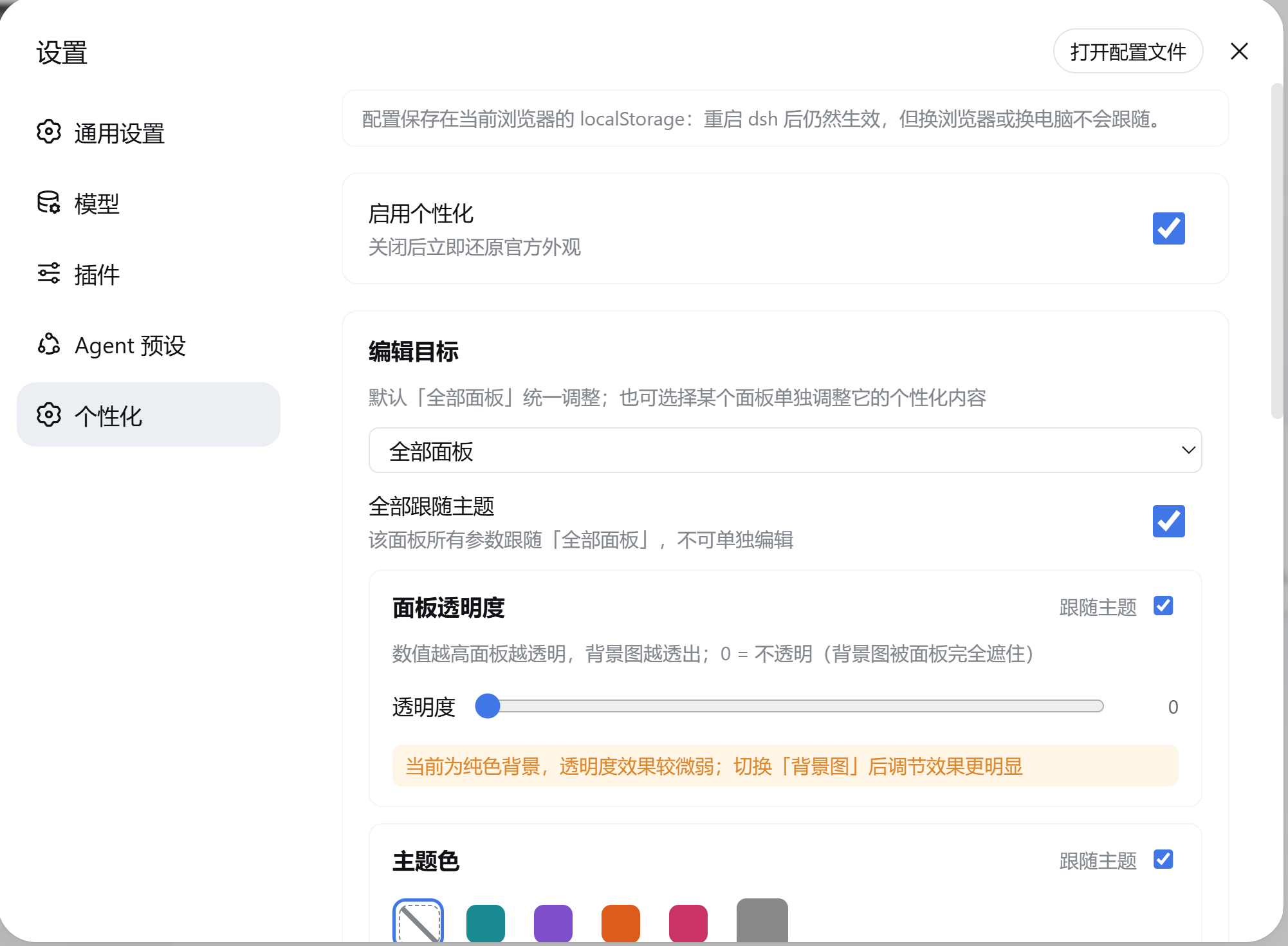
Task: Click the sliders icon beside 插件
Action: click(x=49, y=273)
